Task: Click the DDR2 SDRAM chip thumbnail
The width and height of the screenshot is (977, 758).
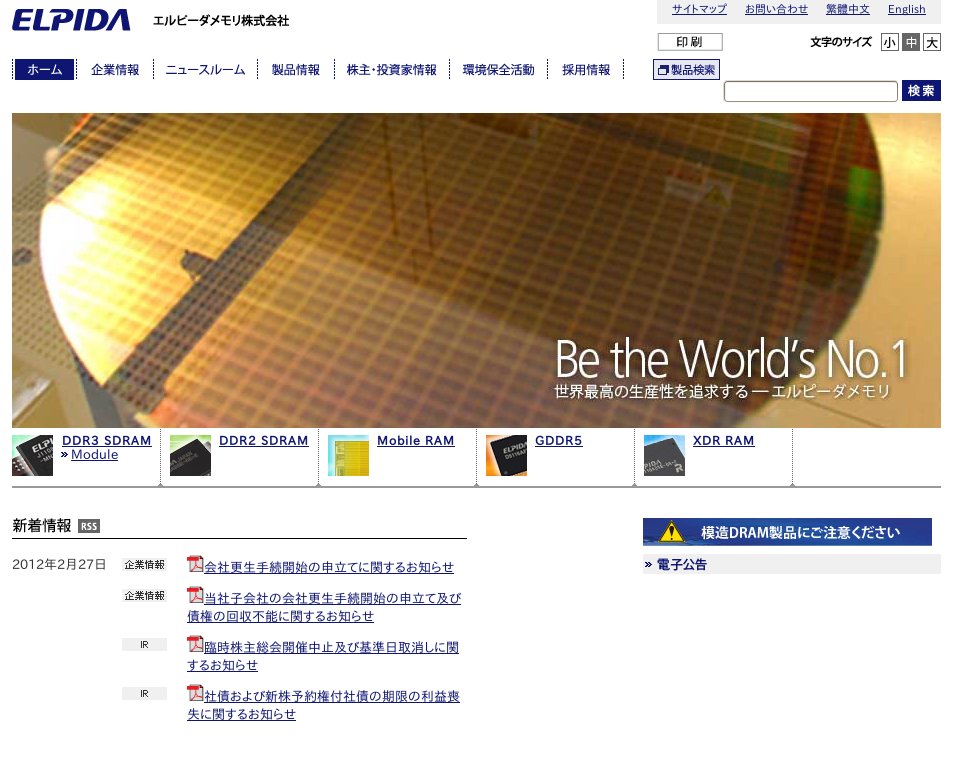Action: pyautogui.click(x=190, y=455)
